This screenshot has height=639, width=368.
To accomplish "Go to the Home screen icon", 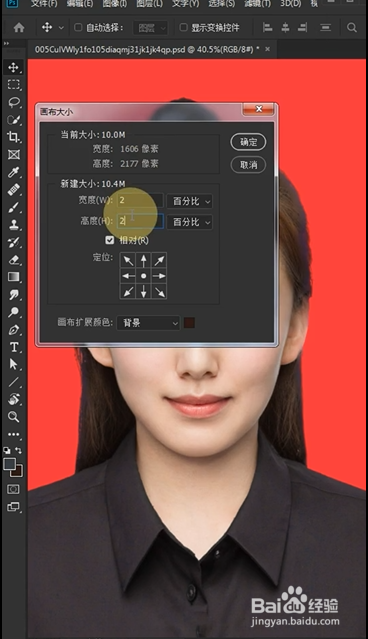I will [19, 28].
